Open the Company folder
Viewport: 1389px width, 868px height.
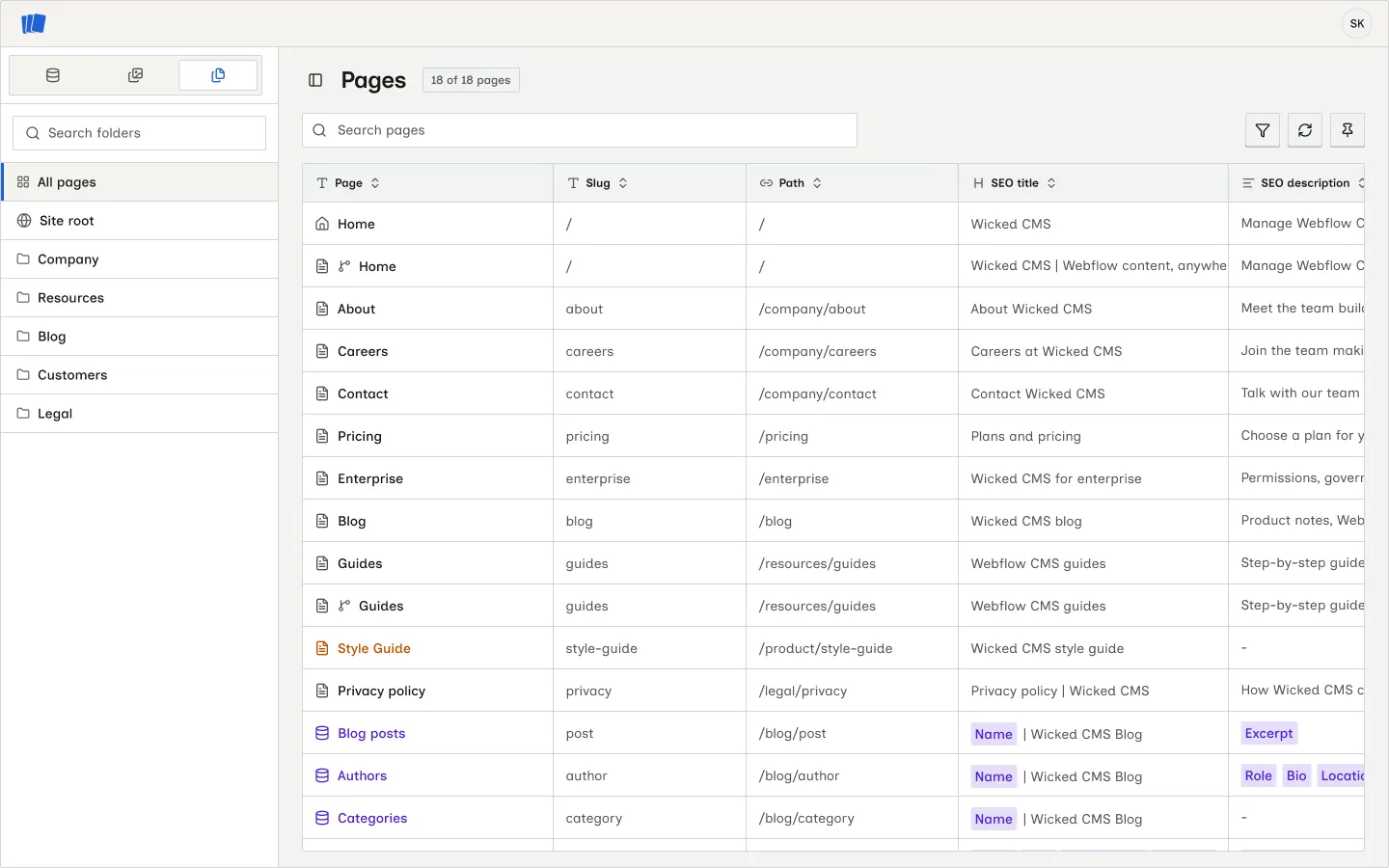coord(140,259)
